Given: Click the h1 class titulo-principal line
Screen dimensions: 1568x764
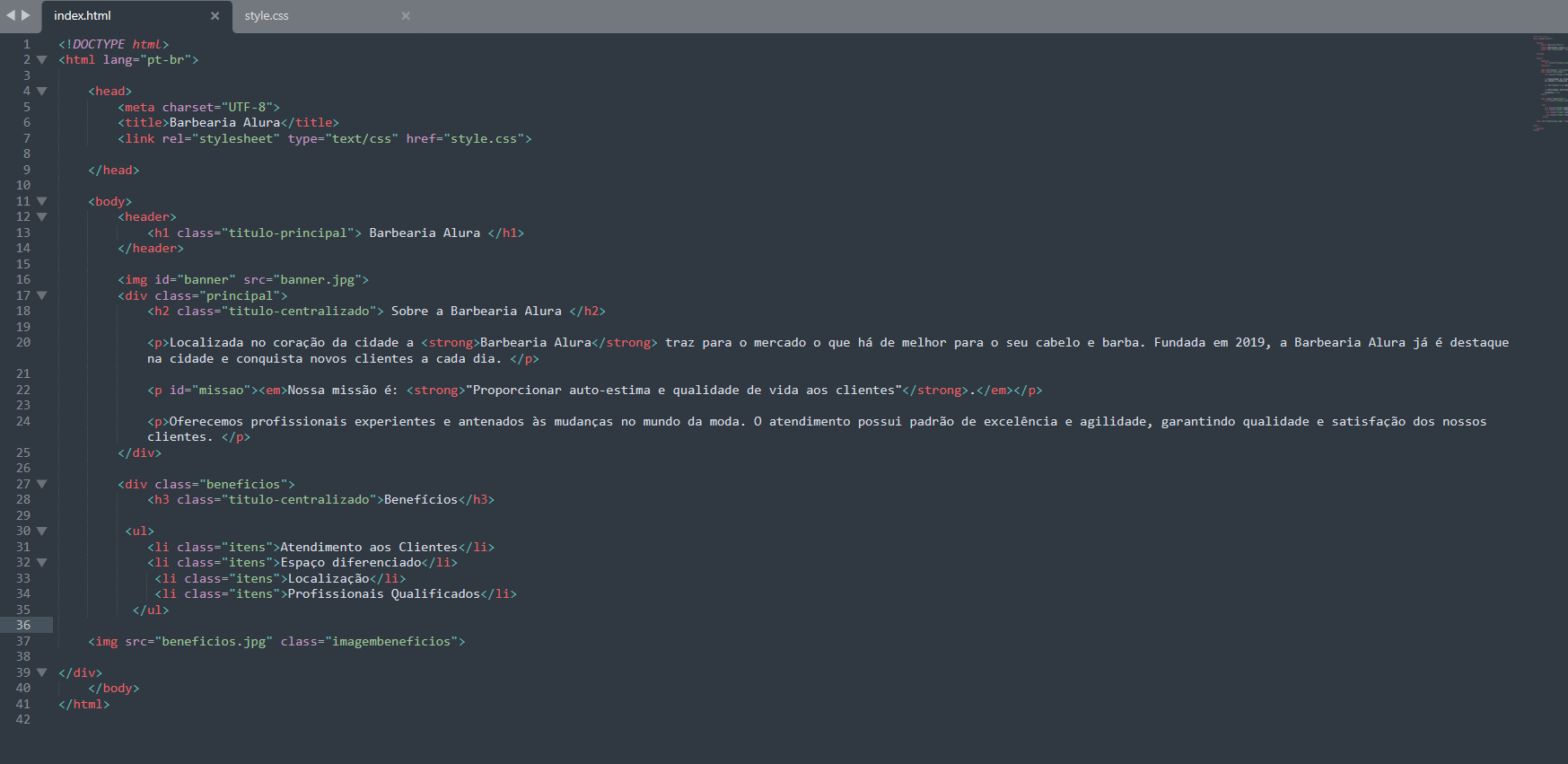Looking at the screenshot, I should (x=336, y=233).
